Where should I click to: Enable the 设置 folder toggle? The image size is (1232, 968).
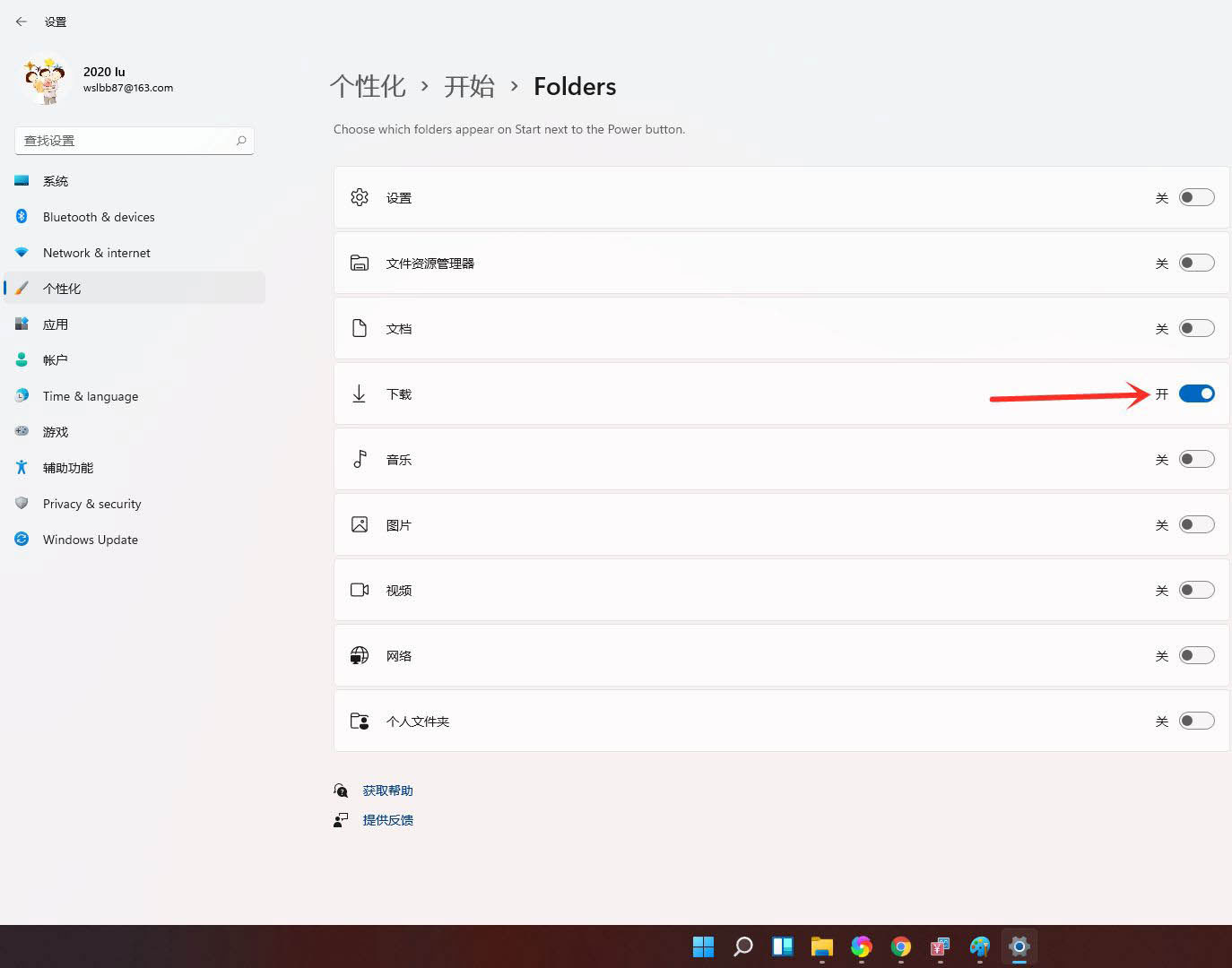1196,197
